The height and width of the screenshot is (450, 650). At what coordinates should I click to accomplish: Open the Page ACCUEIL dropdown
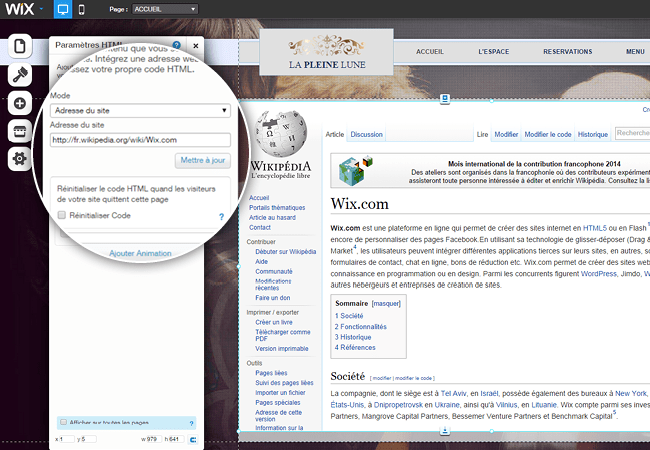[x=165, y=9]
